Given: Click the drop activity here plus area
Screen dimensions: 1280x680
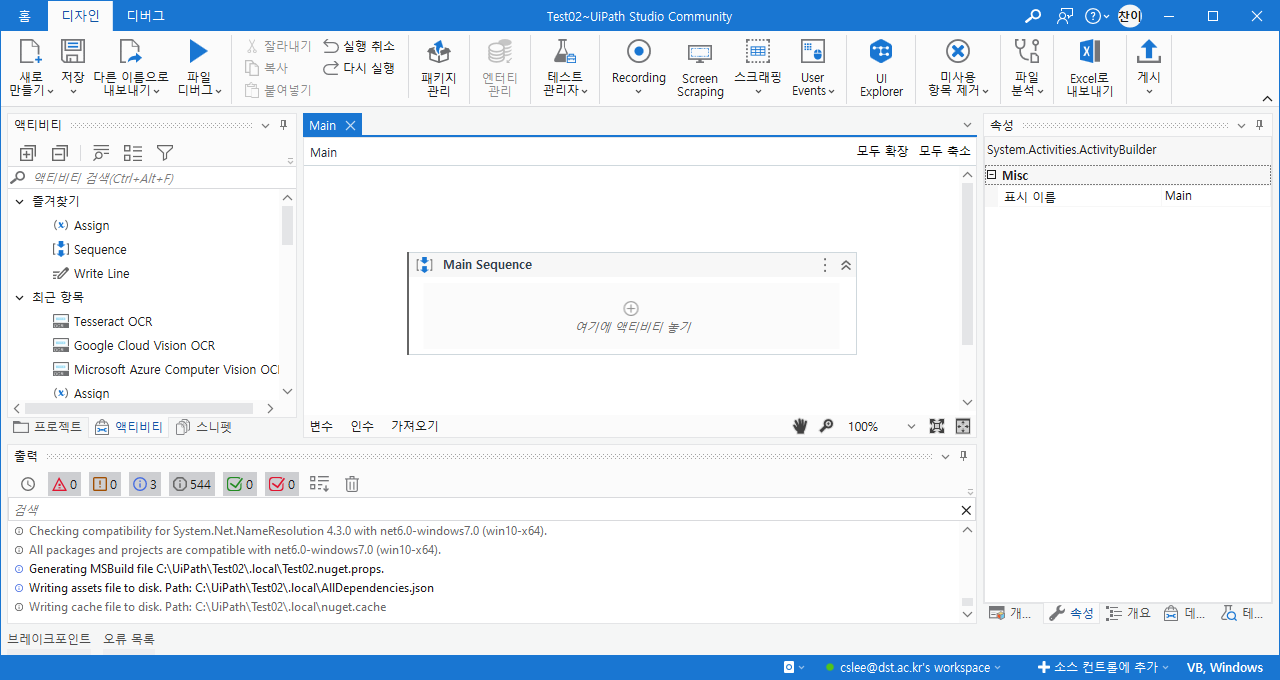Looking at the screenshot, I should pos(631,316).
